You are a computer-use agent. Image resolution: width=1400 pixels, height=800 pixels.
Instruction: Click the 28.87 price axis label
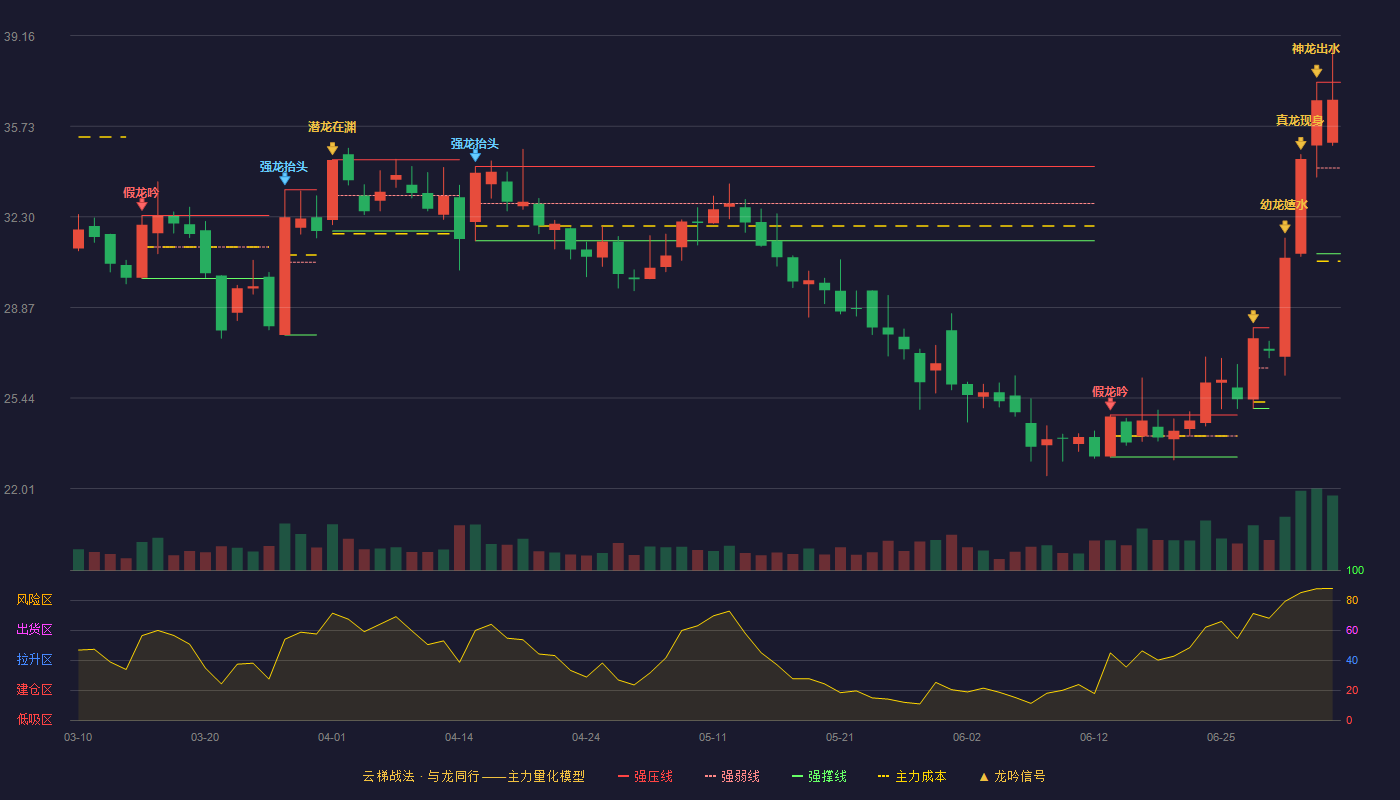[x=19, y=309]
